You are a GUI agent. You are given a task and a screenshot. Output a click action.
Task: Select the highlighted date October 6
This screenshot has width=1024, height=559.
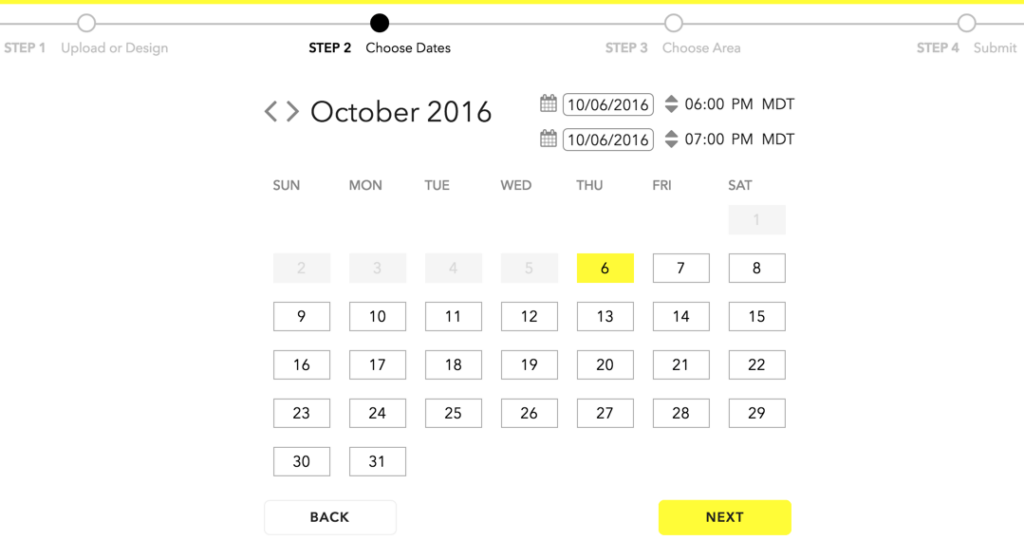tap(605, 268)
